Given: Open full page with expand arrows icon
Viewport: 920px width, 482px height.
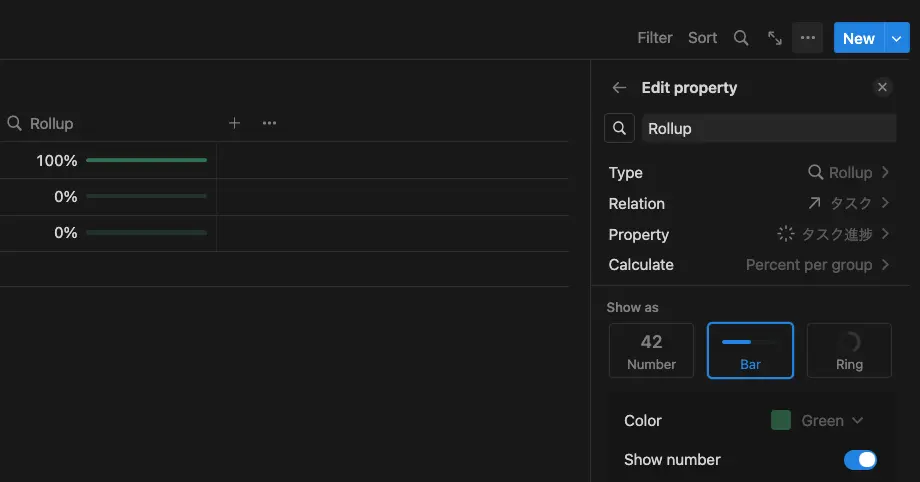Looking at the screenshot, I should pos(775,38).
